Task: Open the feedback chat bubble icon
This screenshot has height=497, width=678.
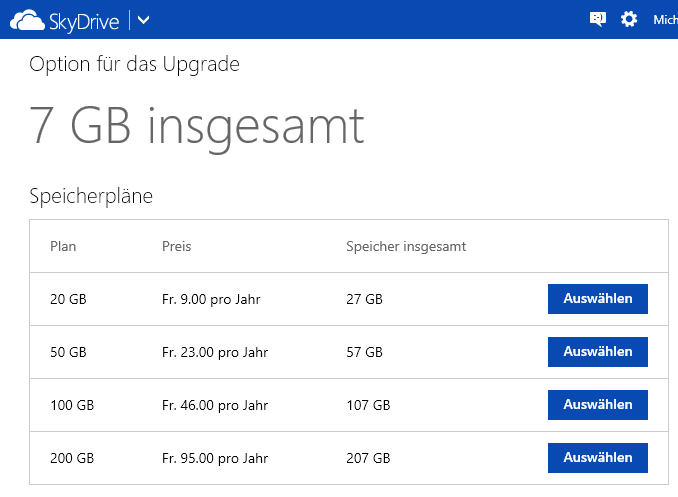Action: (598, 19)
